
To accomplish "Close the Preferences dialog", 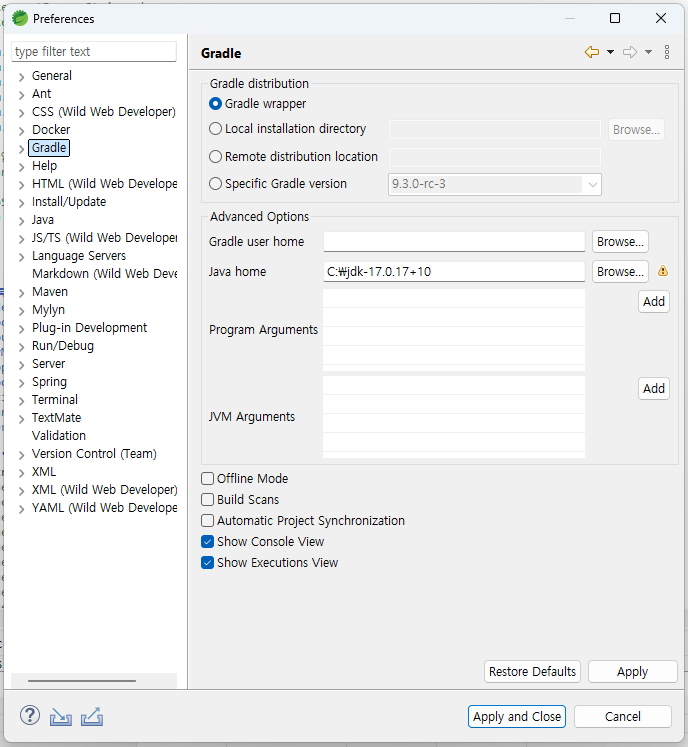I will point(661,18).
